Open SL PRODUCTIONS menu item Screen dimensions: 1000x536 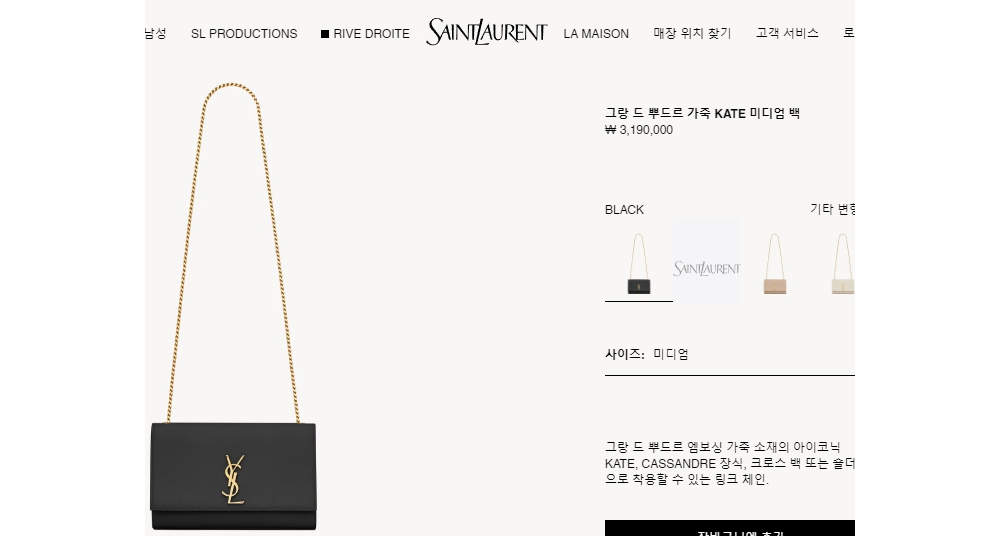(244, 34)
